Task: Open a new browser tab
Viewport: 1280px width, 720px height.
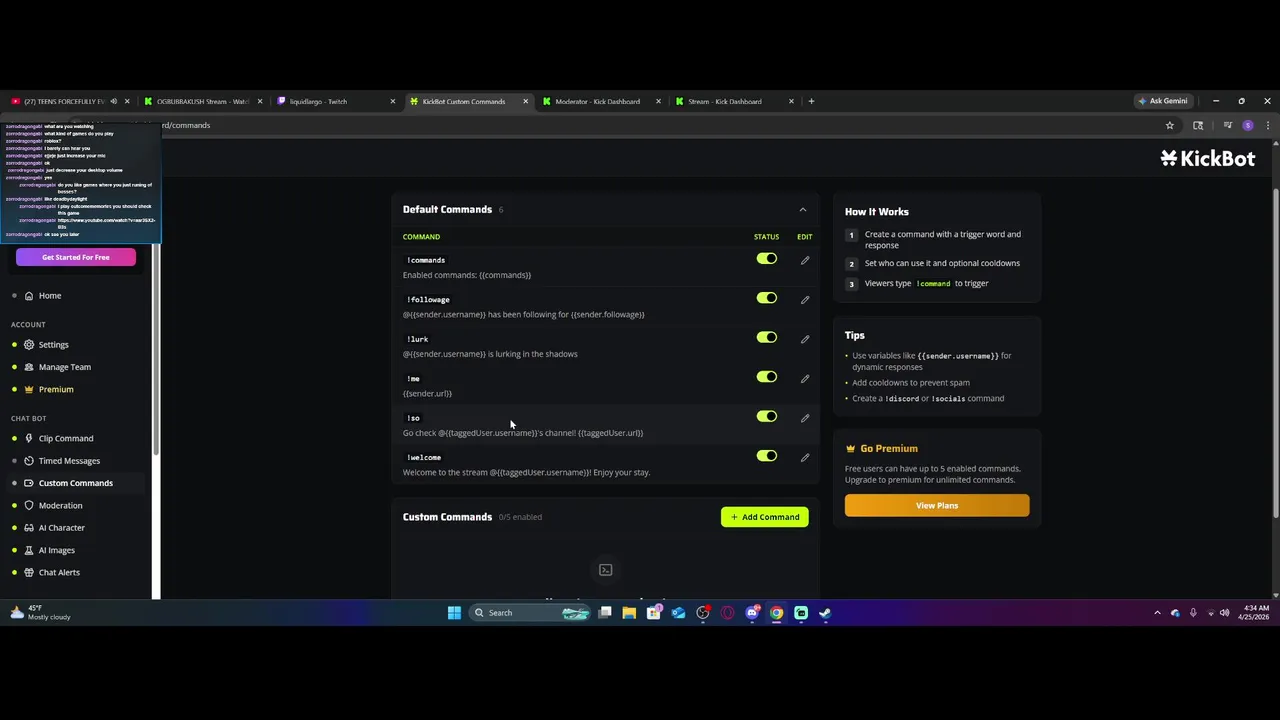Action: (x=811, y=101)
